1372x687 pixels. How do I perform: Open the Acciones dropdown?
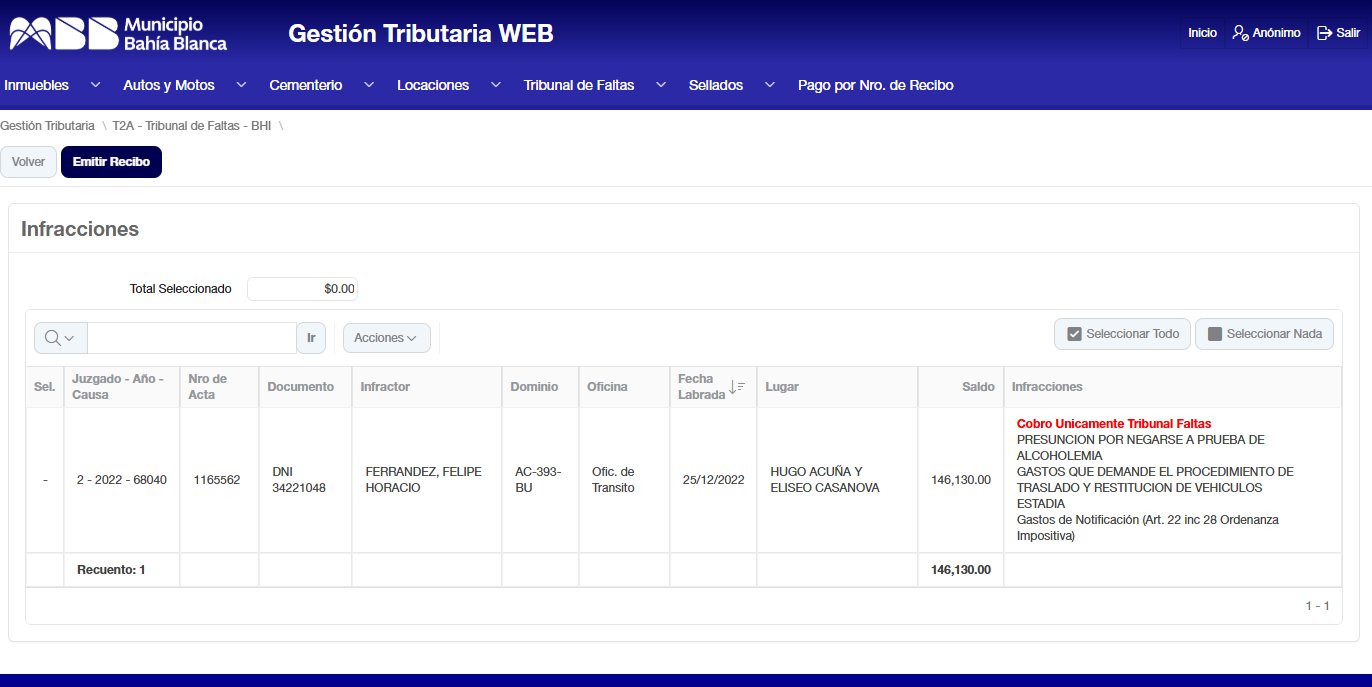[x=387, y=338]
